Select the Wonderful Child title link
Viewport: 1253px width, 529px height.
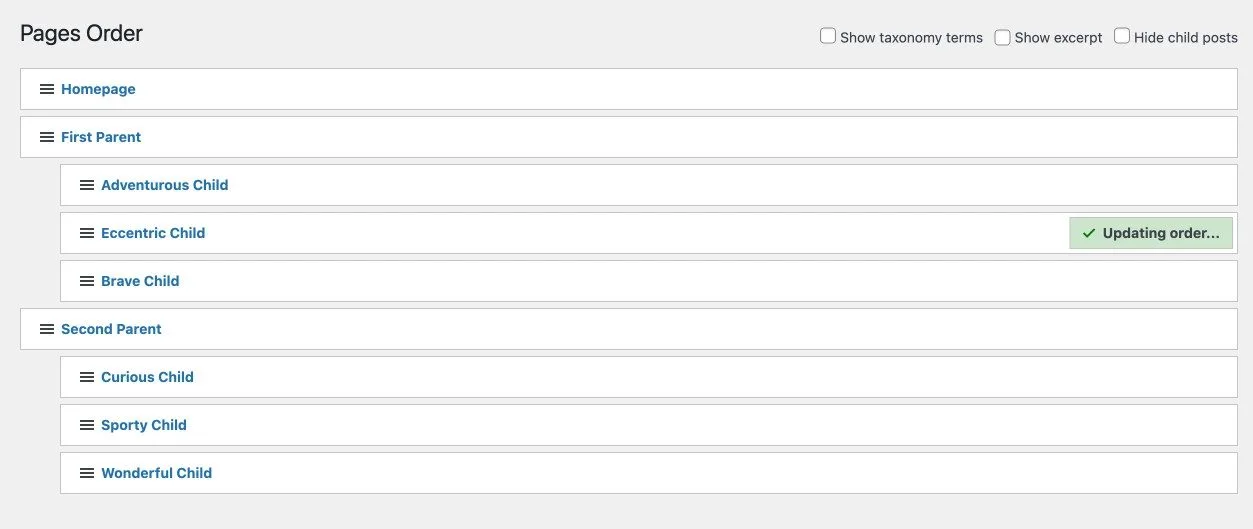point(156,473)
